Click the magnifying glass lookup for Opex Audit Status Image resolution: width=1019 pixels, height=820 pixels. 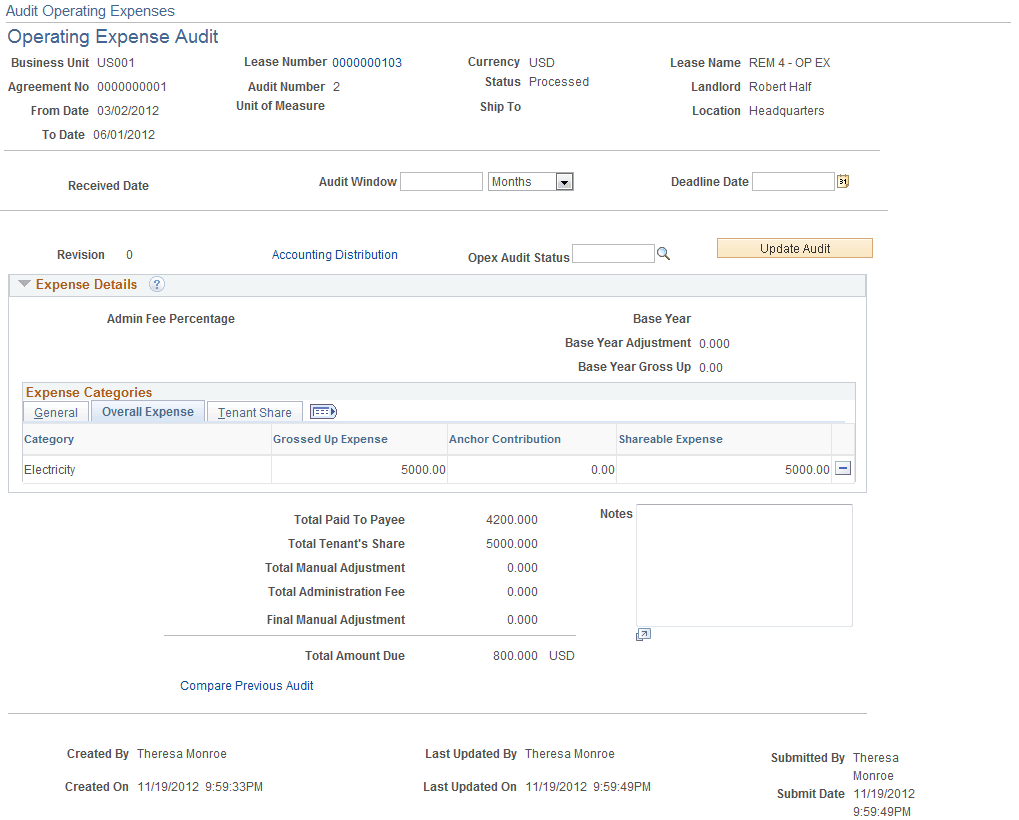(663, 254)
